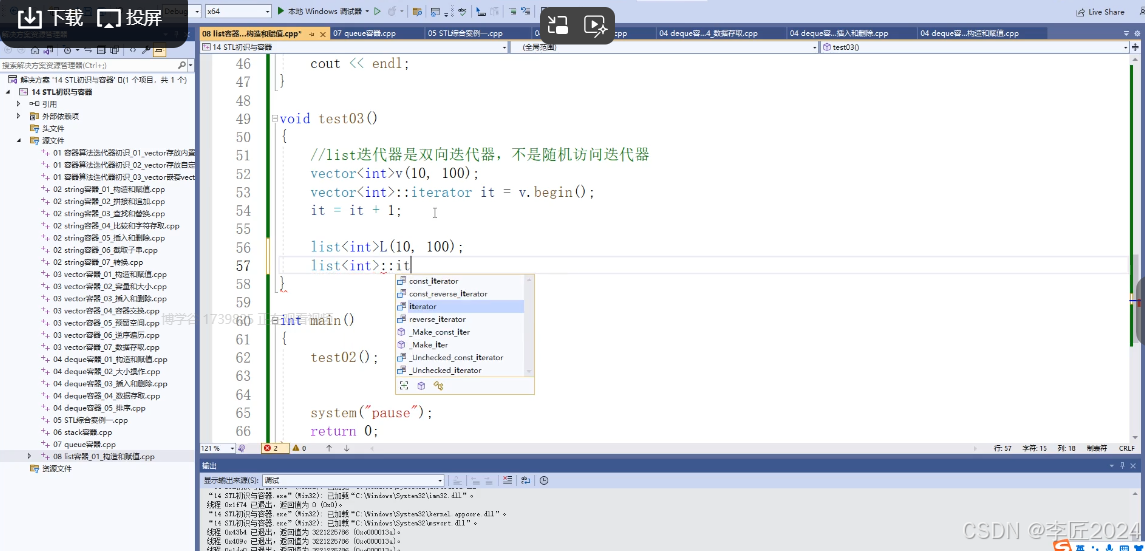Click the properties wrench icon

pyautogui.click(x=147, y=50)
